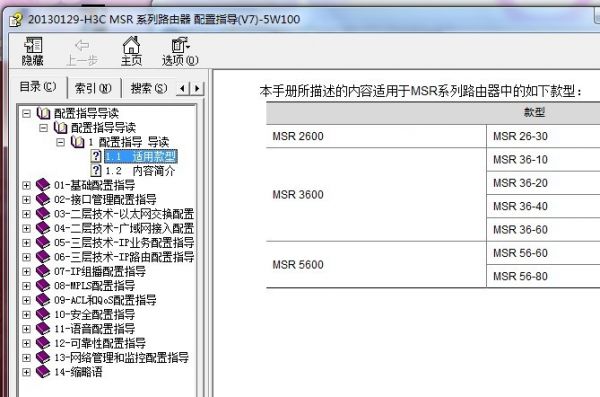Viewport: 600px width, 397px height.
Task: Expand the 04-二层技术-广域网接入配置 node
Action: pos(26,228)
